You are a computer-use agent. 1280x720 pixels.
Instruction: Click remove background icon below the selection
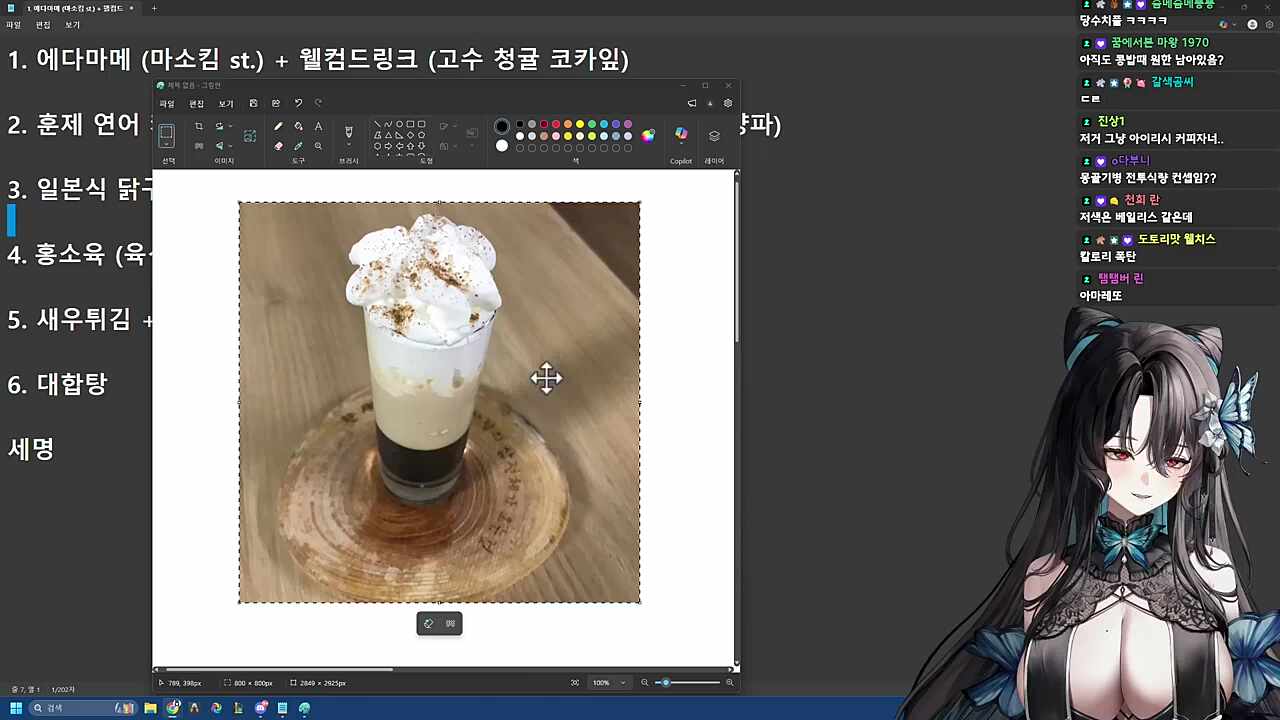[450, 624]
